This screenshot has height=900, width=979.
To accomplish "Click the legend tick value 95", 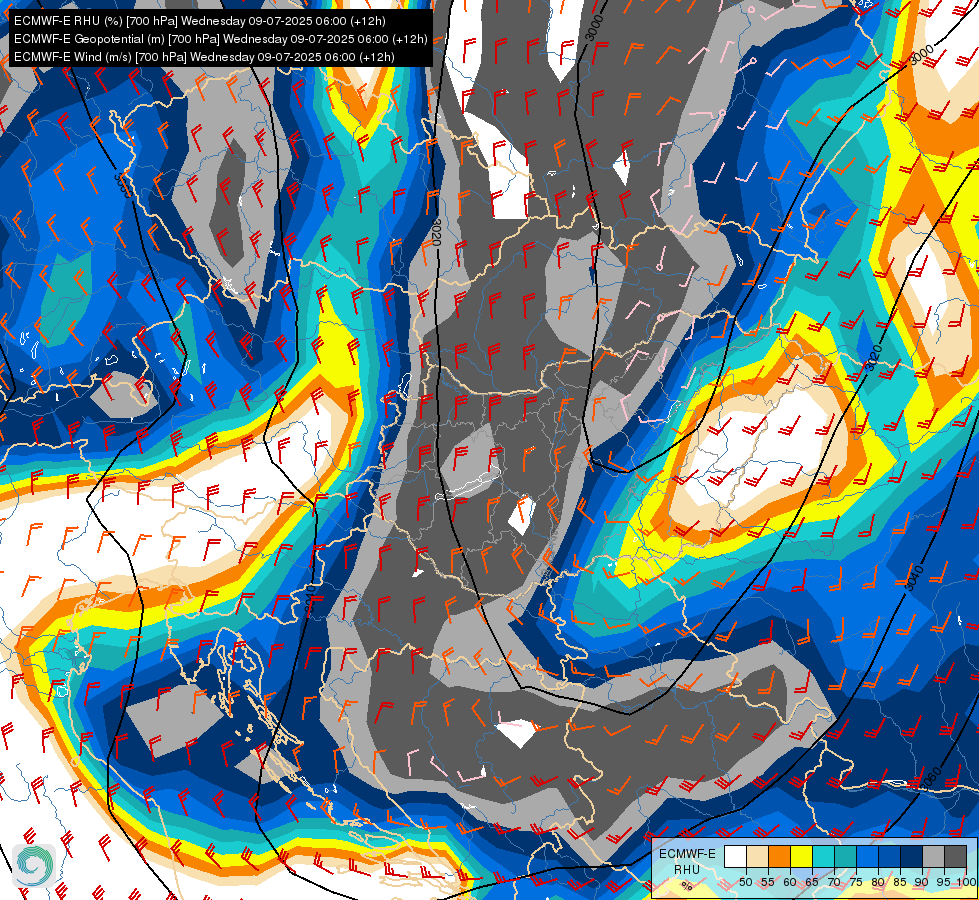I will pyautogui.click(x=944, y=883).
